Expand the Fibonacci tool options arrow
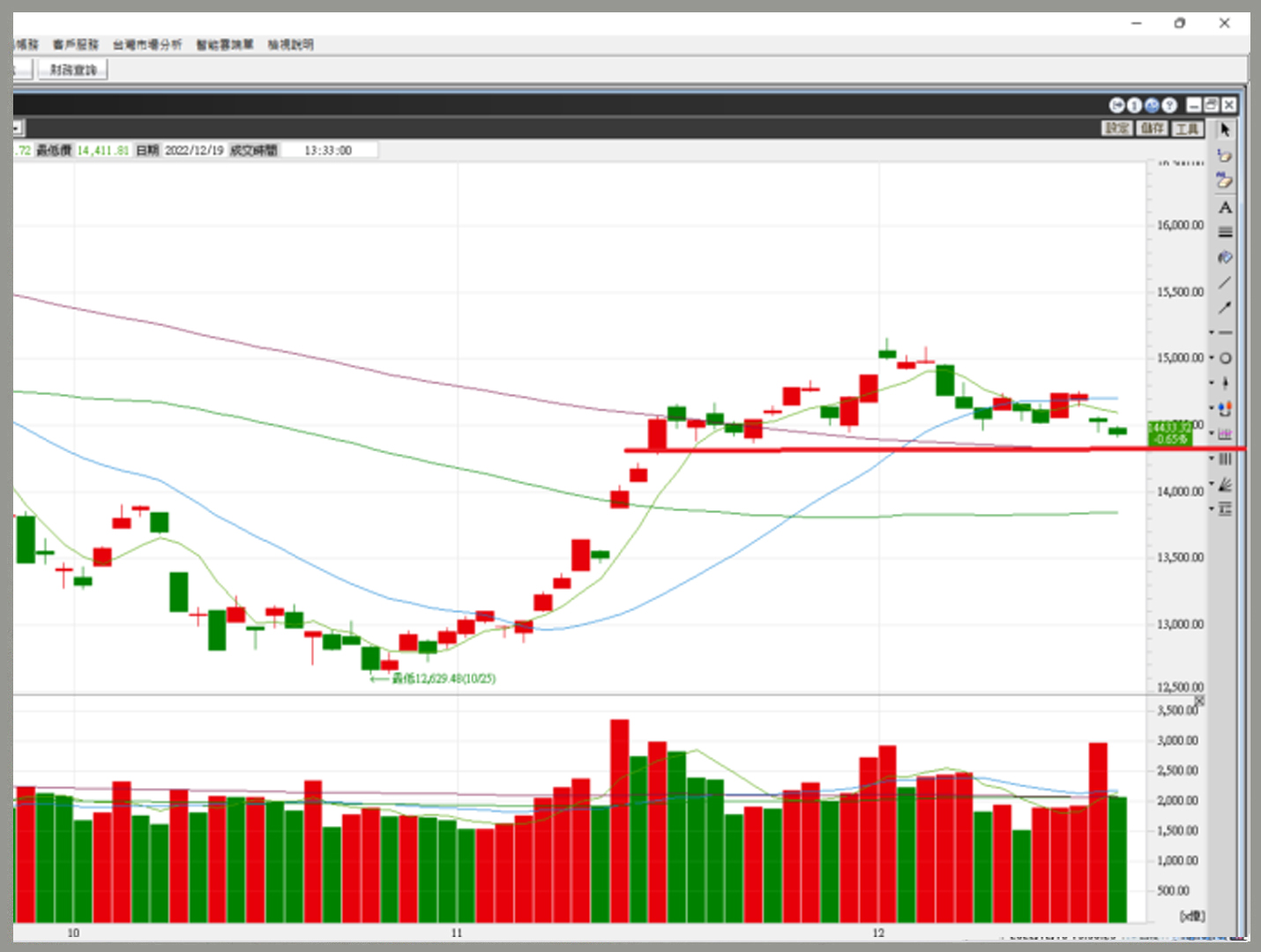The image size is (1261, 952). click(x=1212, y=509)
